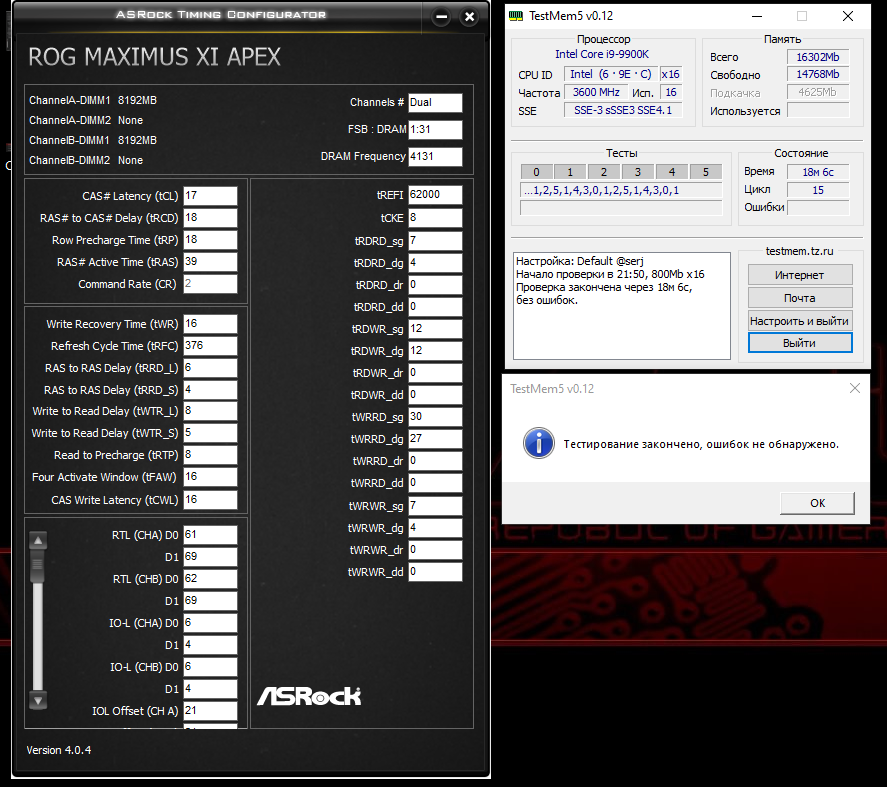887x787 pixels.
Task: Click the tWRWR_sg value field
Action: click(x=435, y=506)
